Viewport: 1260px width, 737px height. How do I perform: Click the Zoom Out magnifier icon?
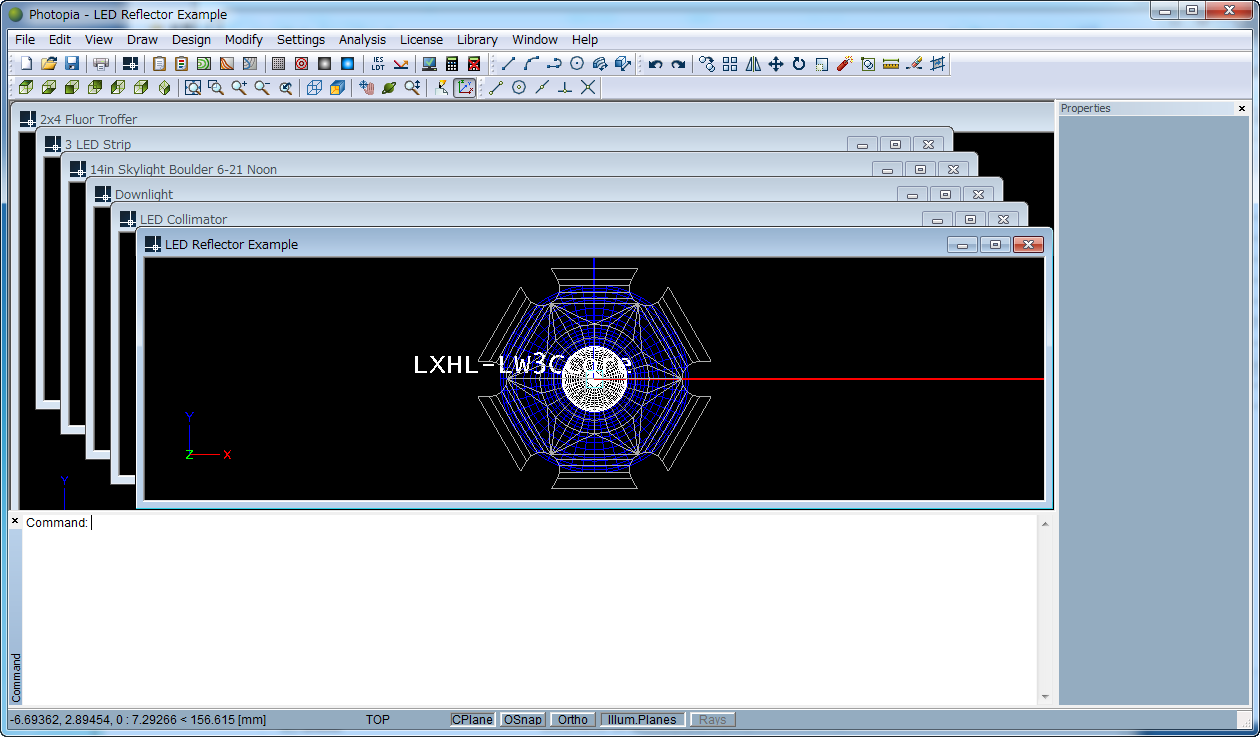[x=262, y=88]
